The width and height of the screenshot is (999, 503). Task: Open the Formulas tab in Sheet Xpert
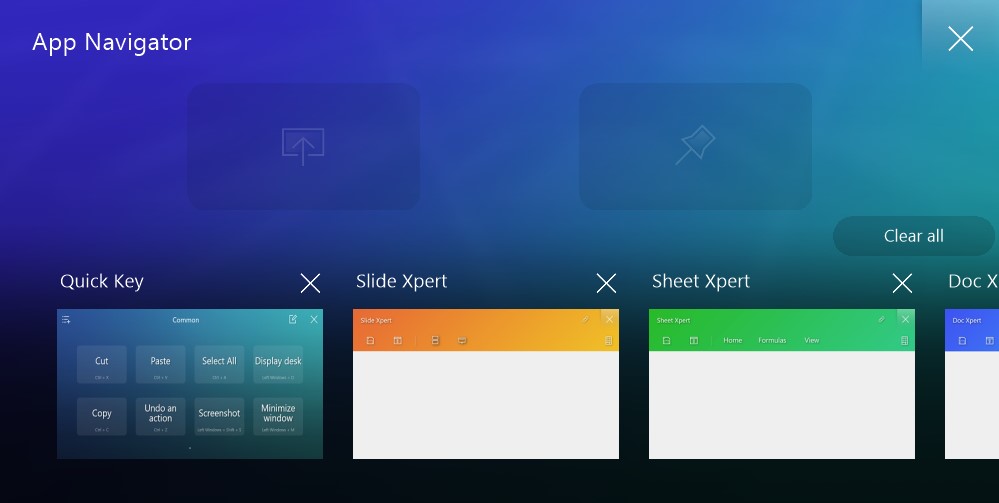[x=772, y=340]
